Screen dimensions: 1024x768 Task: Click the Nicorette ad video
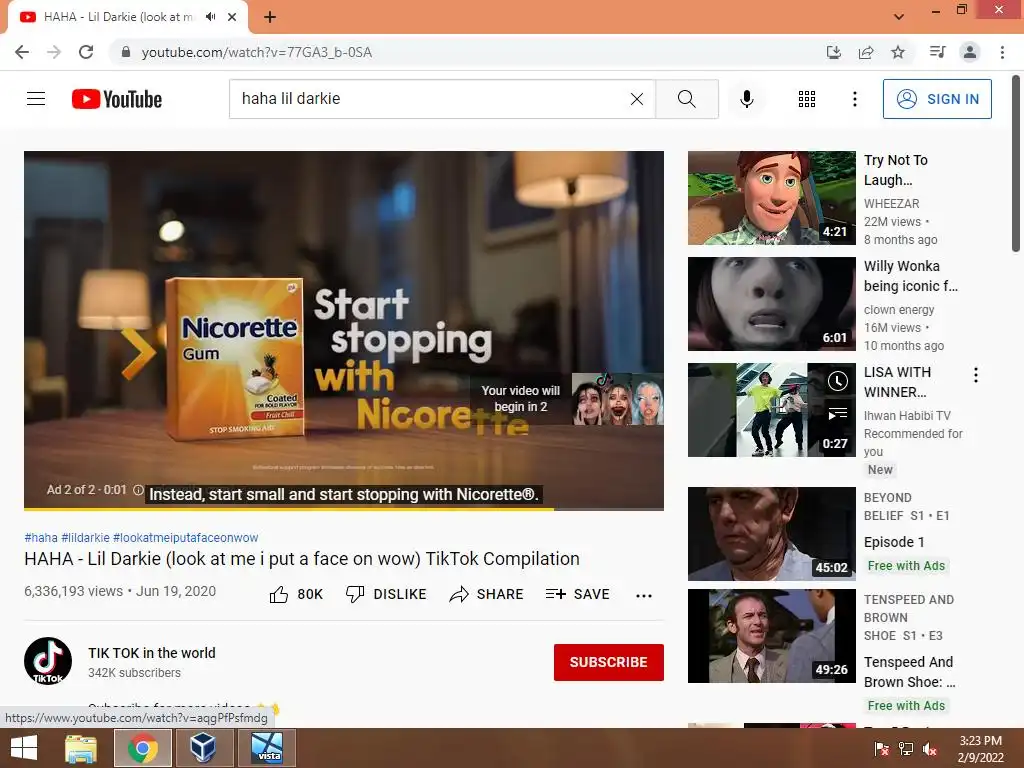[x=344, y=330]
